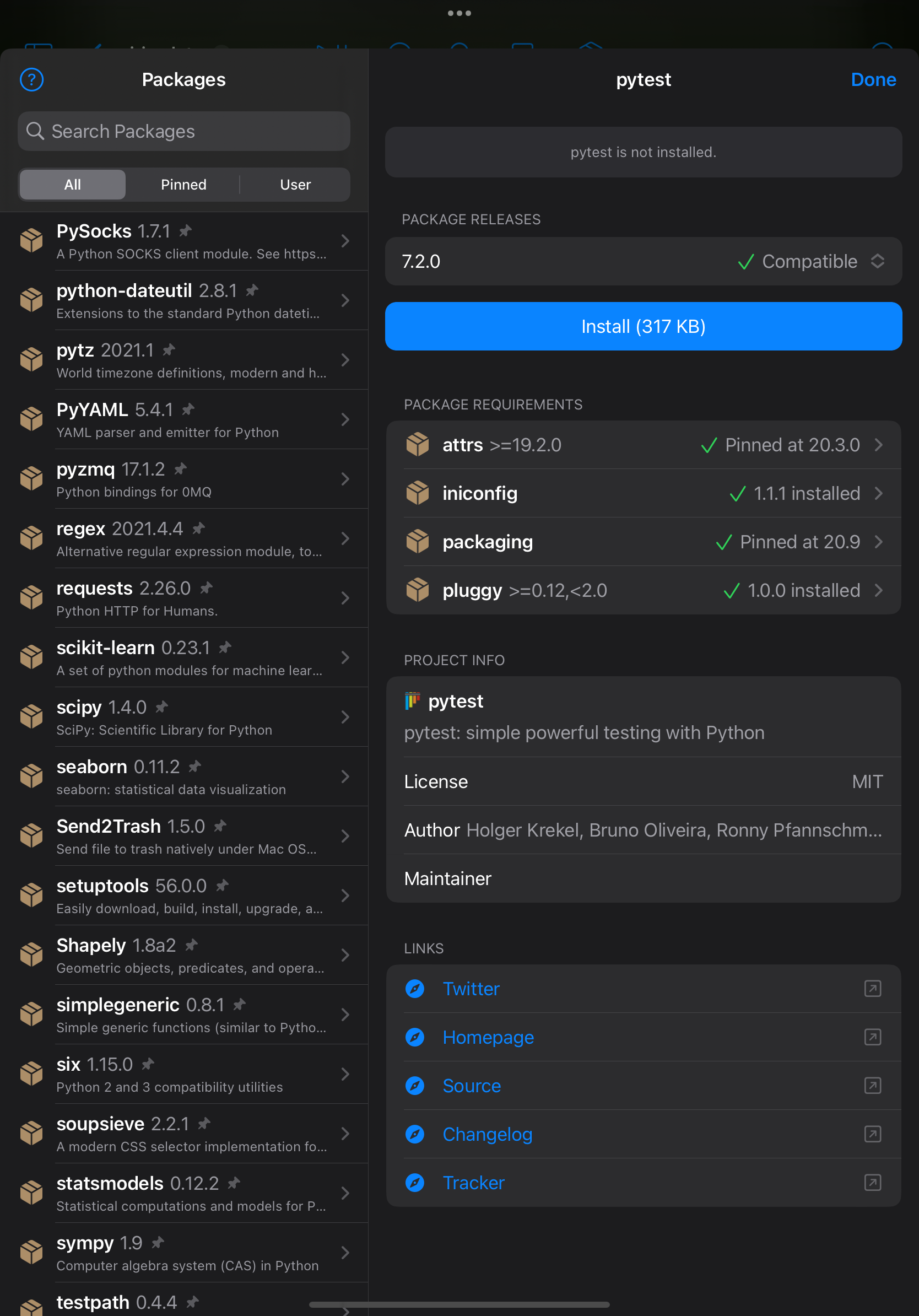Click the attrs package box icon
Screen dimensions: 919x1316
click(418, 445)
